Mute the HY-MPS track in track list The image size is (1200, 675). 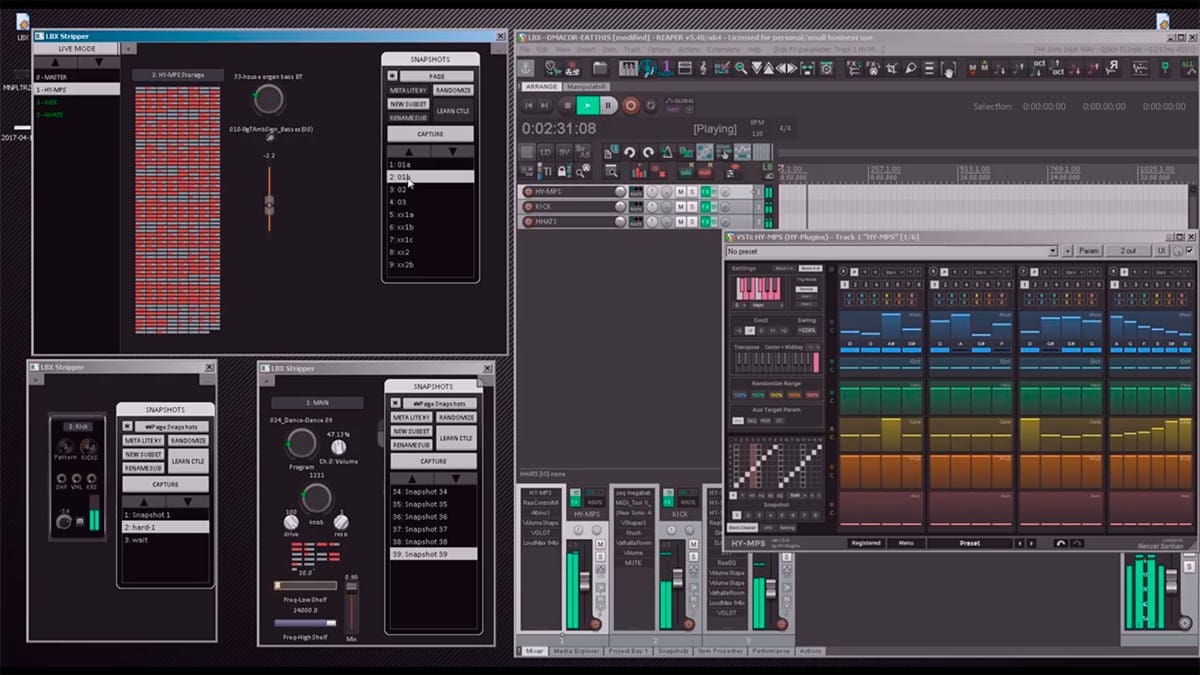coord(680,191)
